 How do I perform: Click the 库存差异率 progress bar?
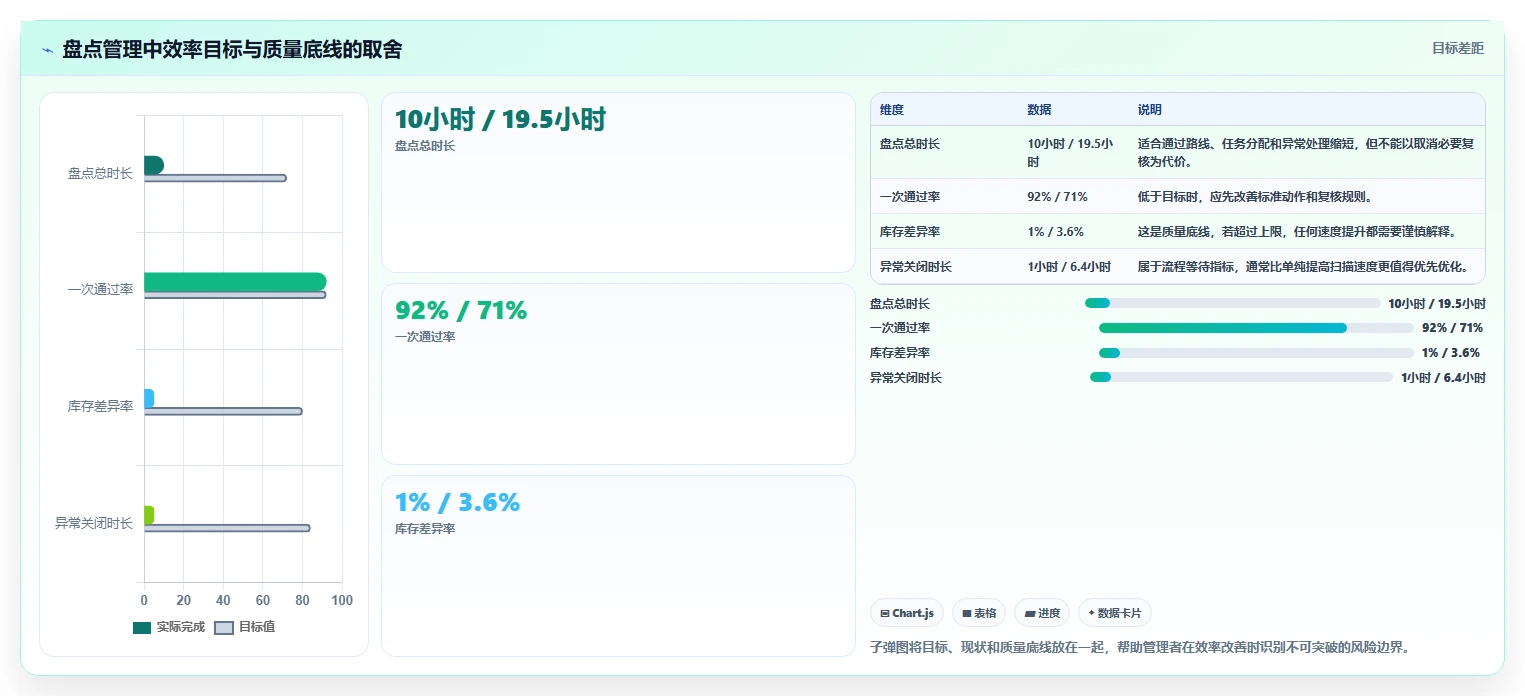(1256, 352)
